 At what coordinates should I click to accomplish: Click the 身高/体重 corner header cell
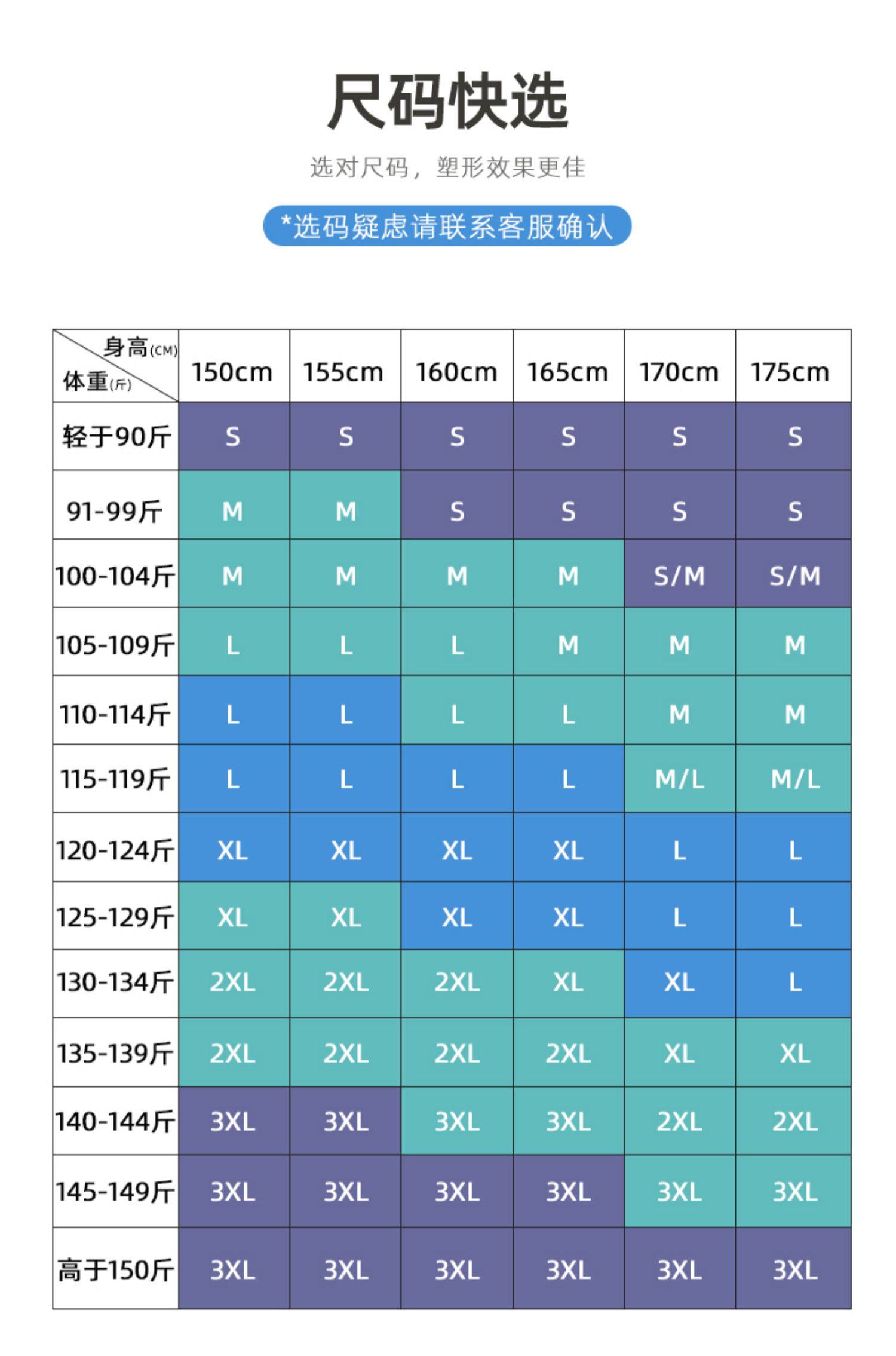click(115, 365)
